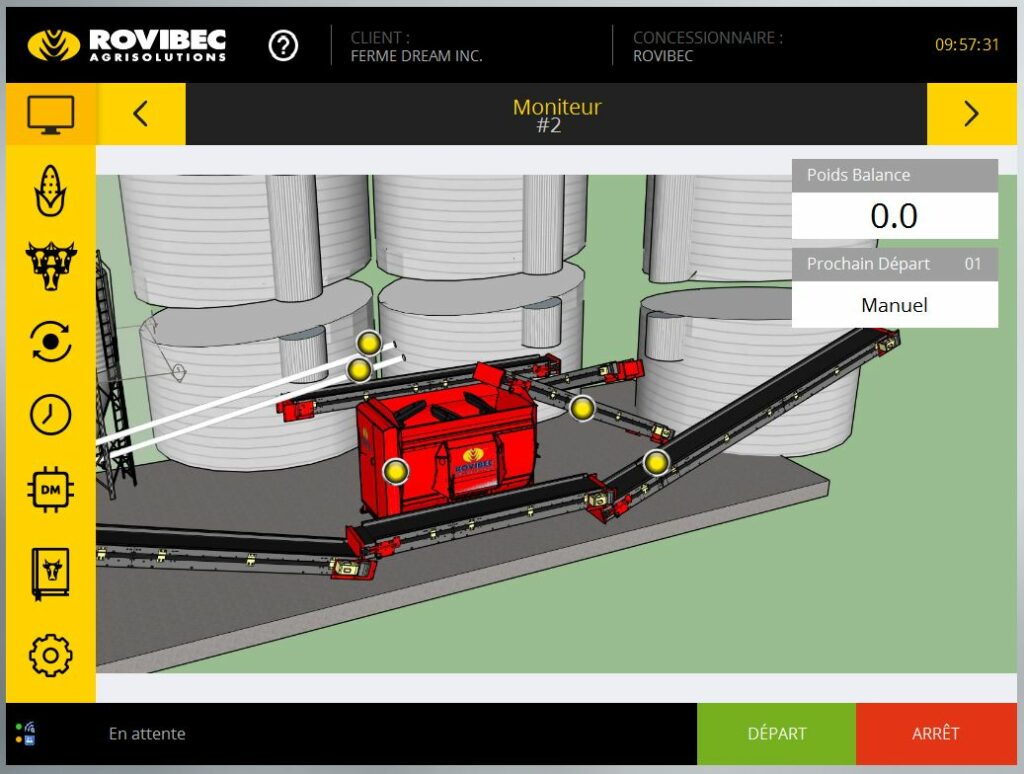The image size is (1024, 774).
Task: Go to previous monitor with left chevron
Action: click(x=140, y=114)
